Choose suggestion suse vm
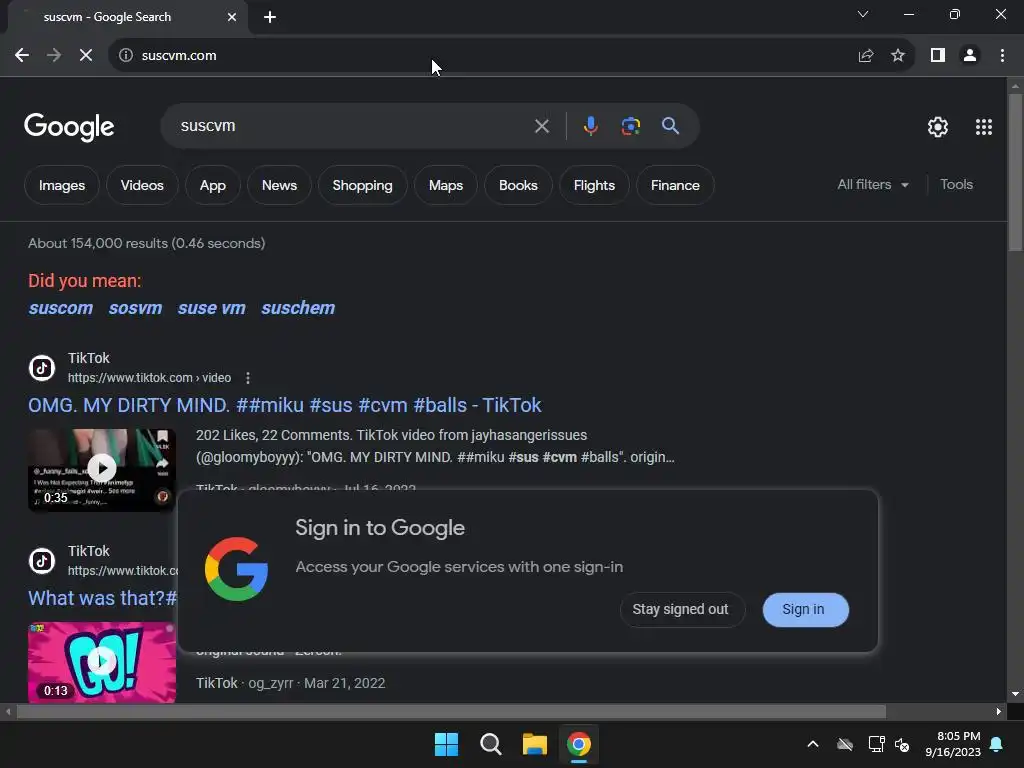The image size is (1024, 768). 212,308
